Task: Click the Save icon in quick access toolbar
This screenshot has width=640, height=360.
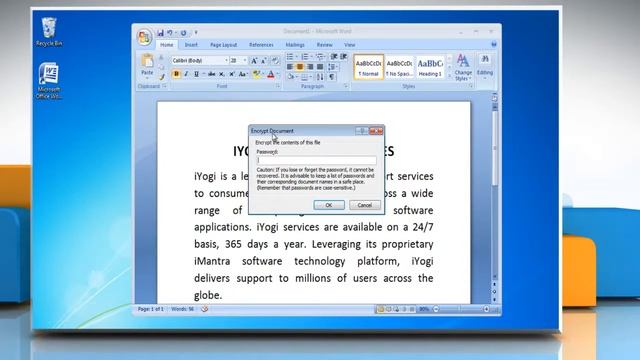Action: [x=160, y=33]
